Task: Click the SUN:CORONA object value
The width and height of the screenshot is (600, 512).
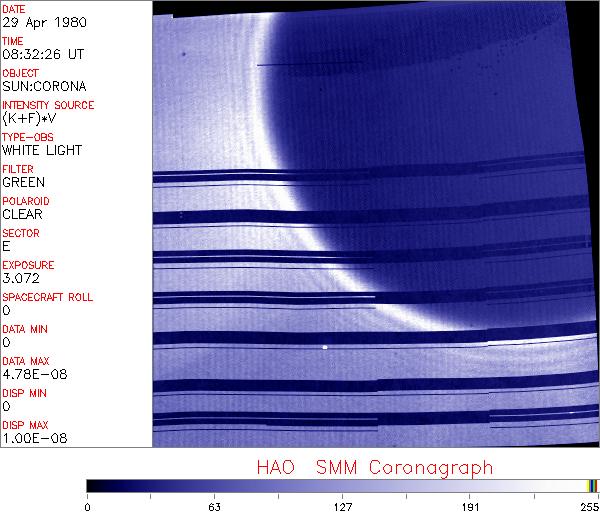Action: coord(39,86)
